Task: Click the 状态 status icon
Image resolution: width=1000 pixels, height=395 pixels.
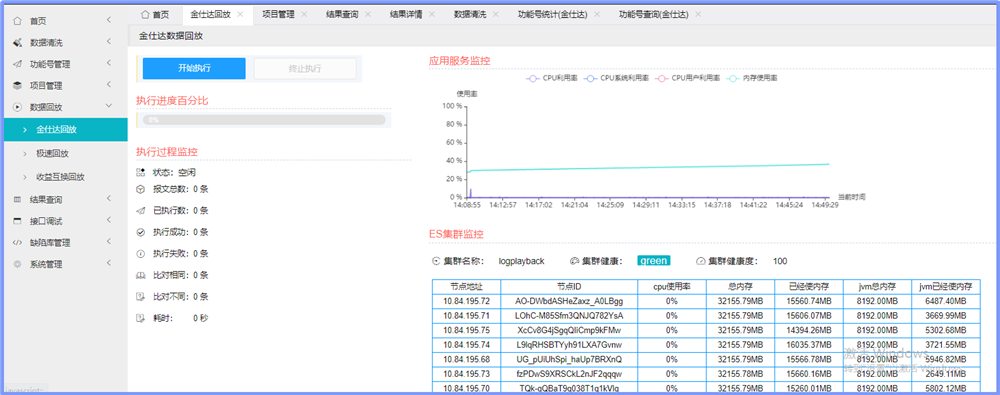Action: pyautogui.click(x=141, y=172)
